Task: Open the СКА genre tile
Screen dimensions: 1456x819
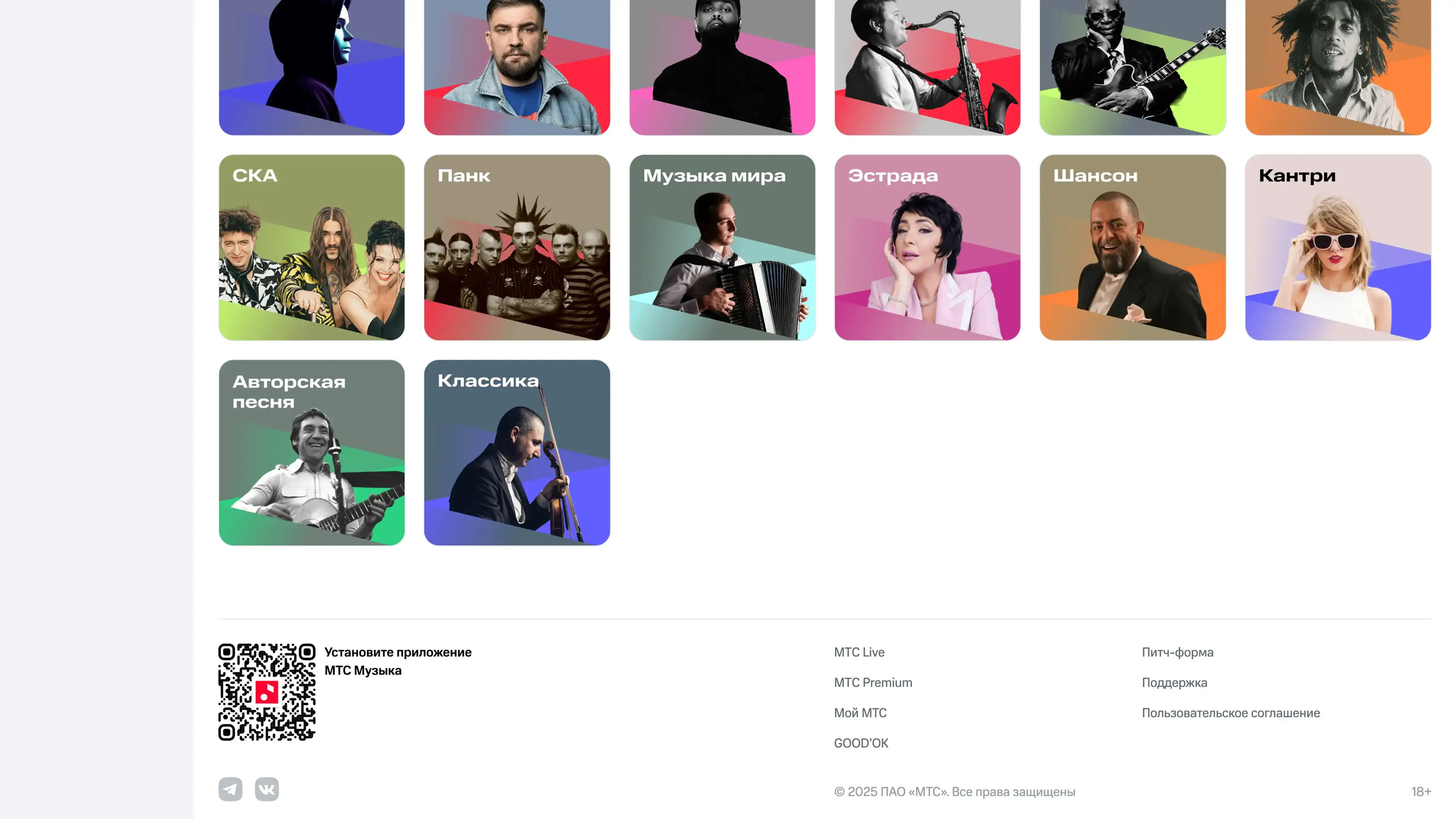Action: [311, 248]
